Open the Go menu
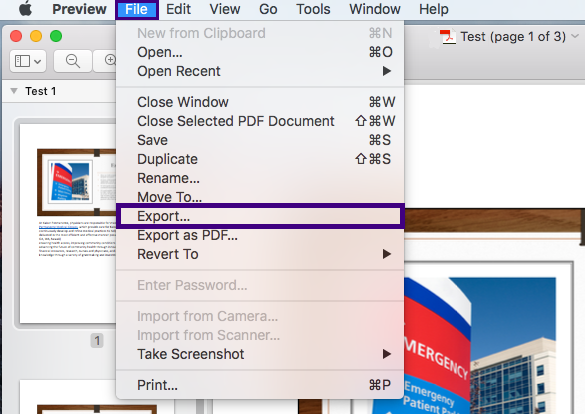 click(x=268, y=9)
